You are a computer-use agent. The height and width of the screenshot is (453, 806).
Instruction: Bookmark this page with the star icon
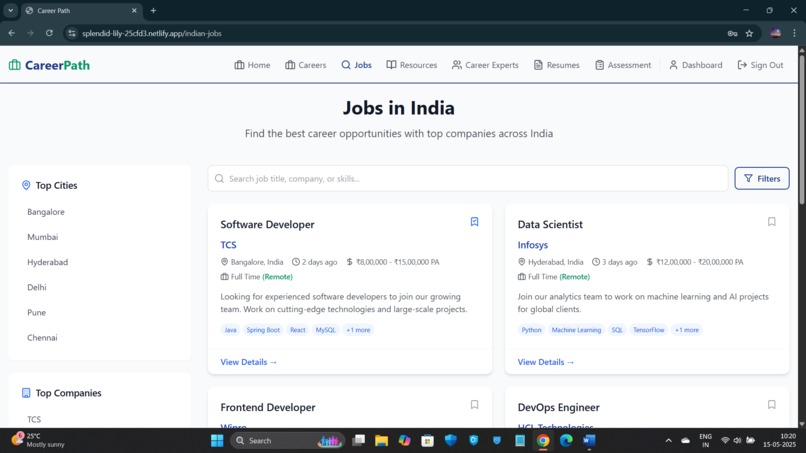(749, 33)
